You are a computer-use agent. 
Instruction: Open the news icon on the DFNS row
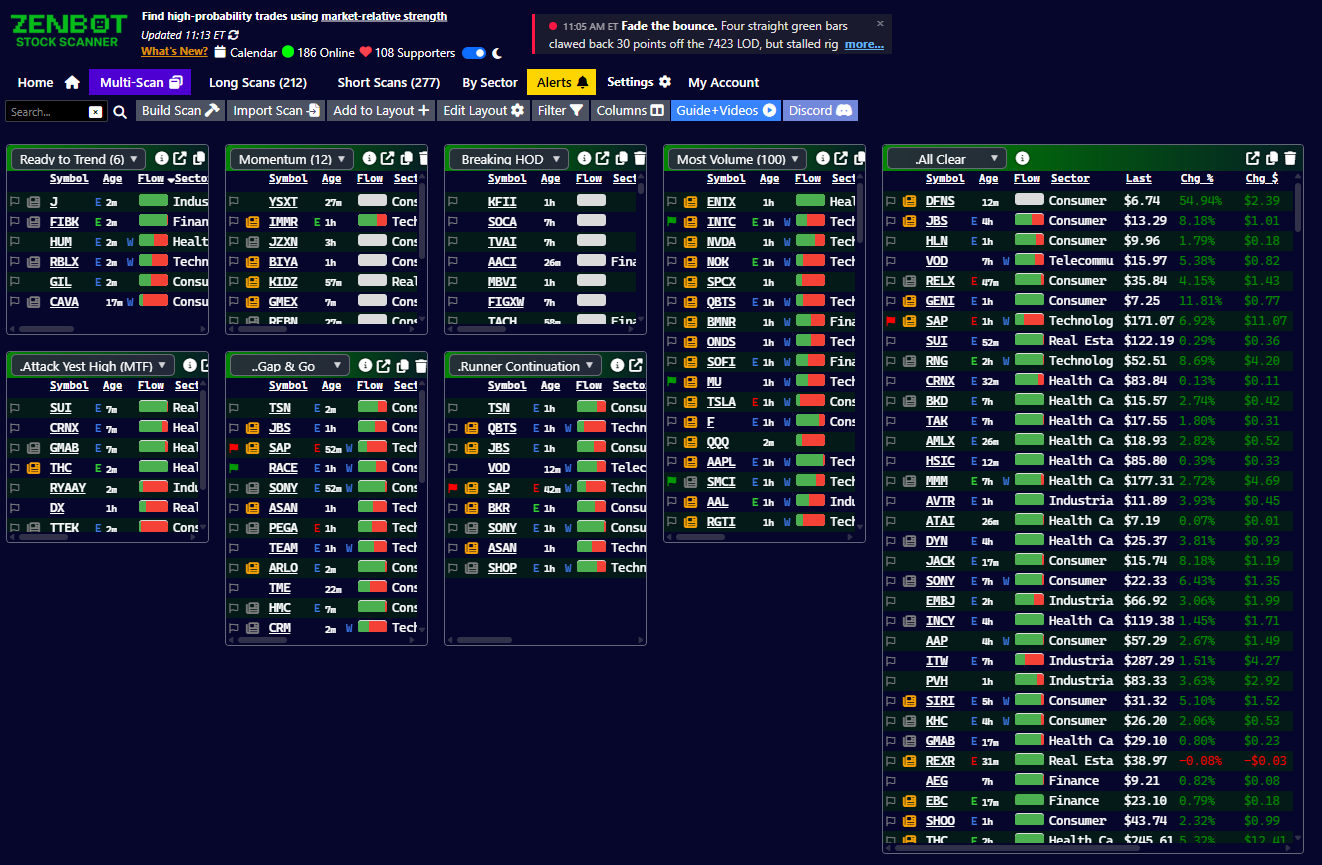coord(910,201)
